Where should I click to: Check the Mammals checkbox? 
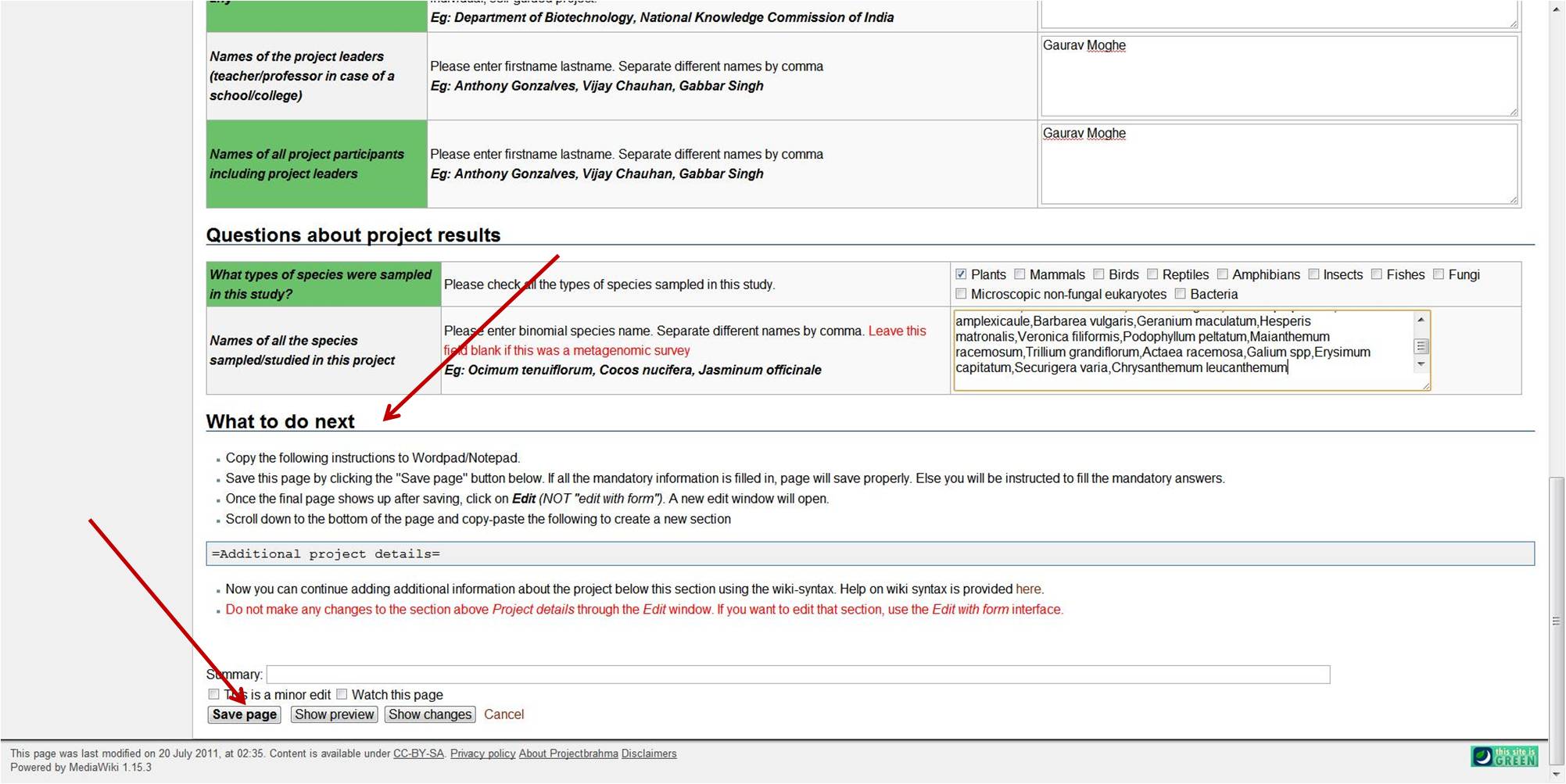point(1020,274)
